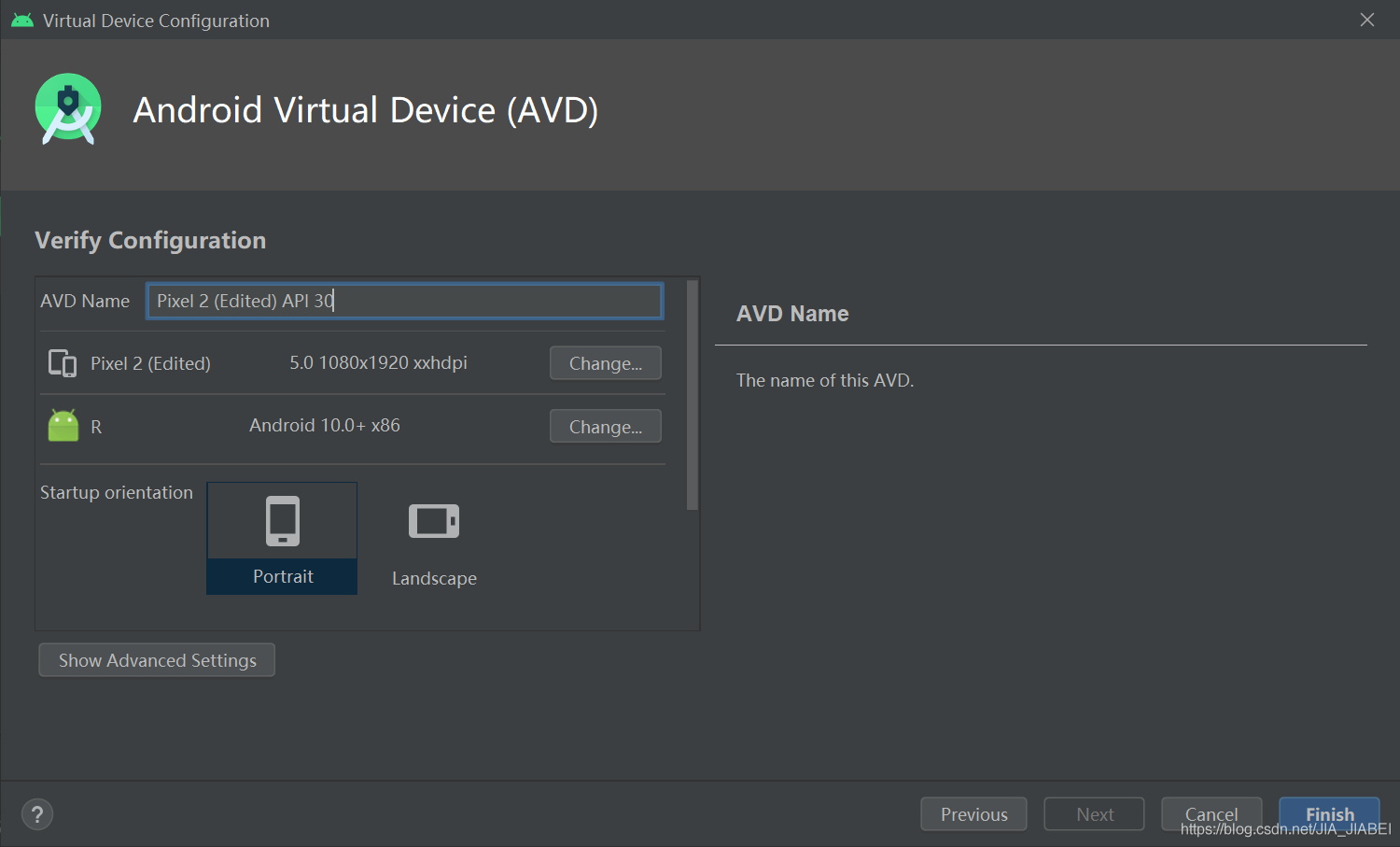This screenshot has width=1400, height=847.
Task: Click the Landscape phone icon
Action: click(434, 521)
